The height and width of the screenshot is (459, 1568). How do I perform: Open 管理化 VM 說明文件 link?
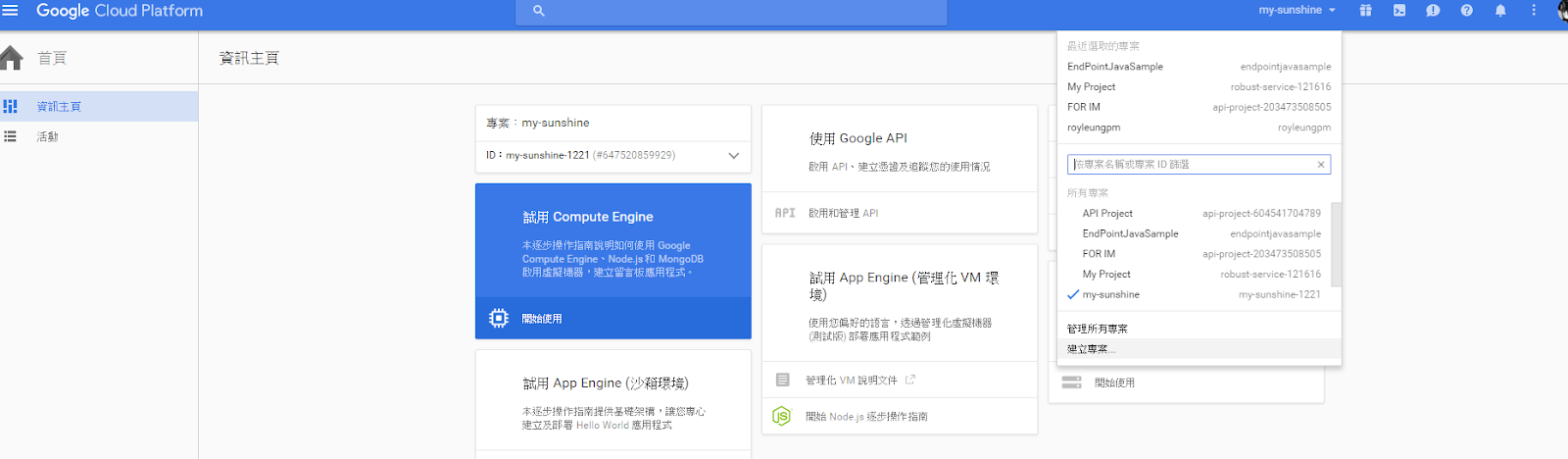click(x=852, y=380)
